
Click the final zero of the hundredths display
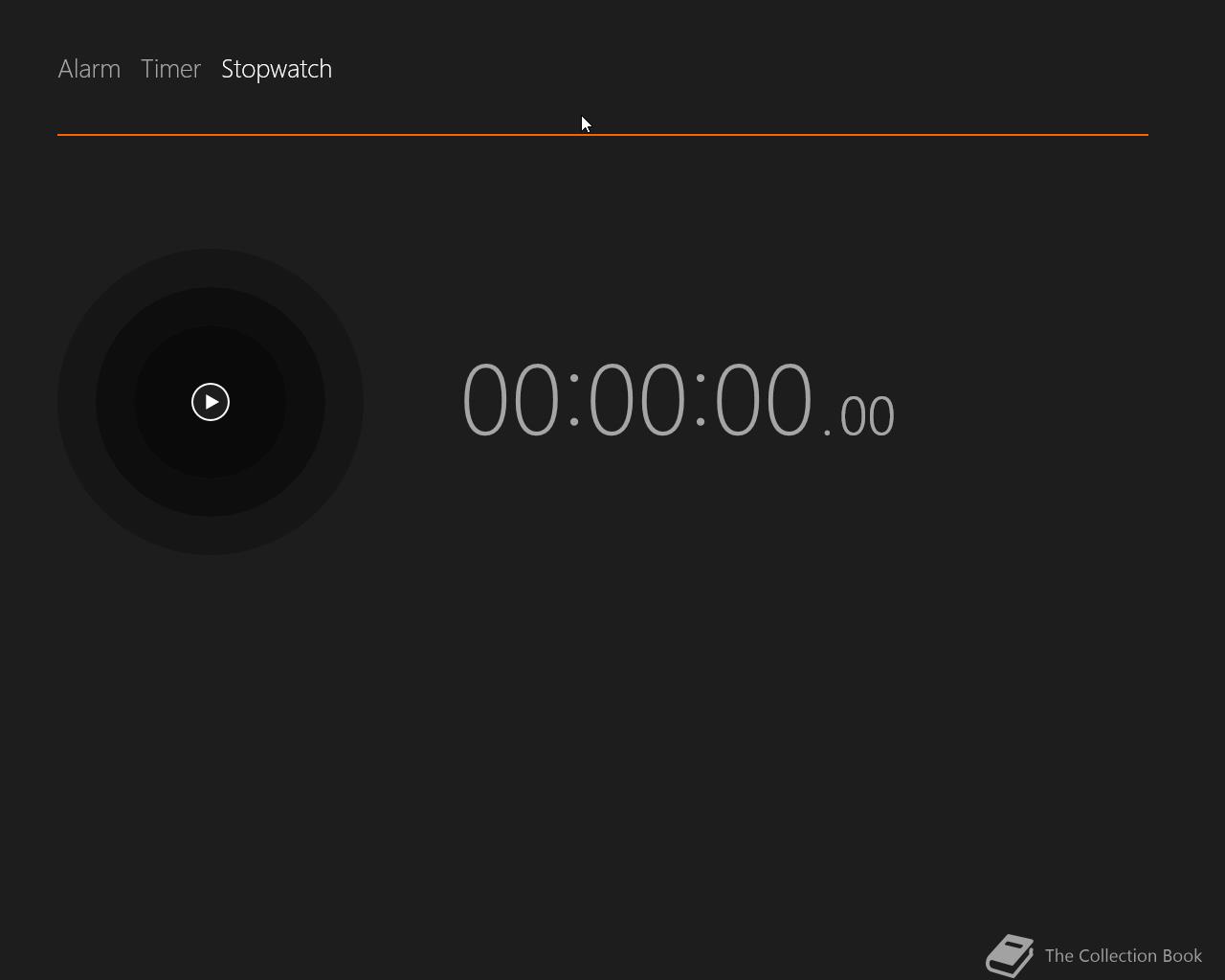tap(881, 417)
